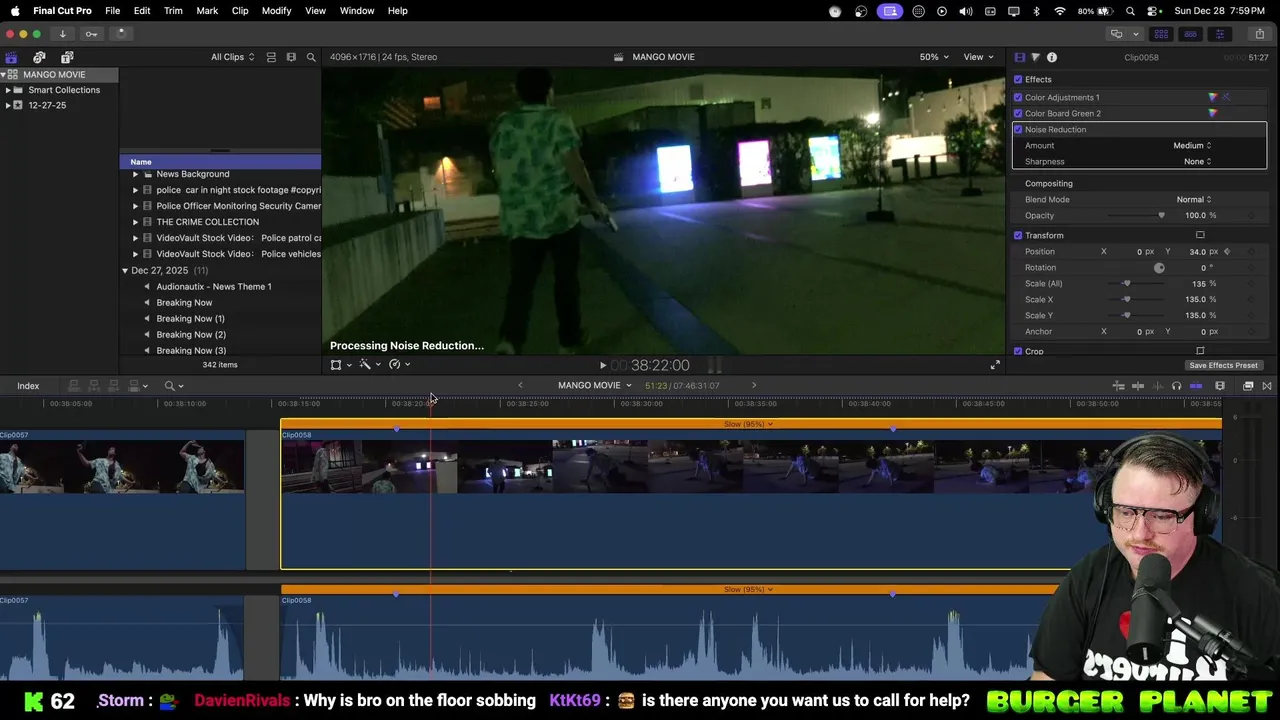This screenshot has height=720, width=1280.
Task: Click the Import Media arrow button
Action: click(x=62, y=33)
